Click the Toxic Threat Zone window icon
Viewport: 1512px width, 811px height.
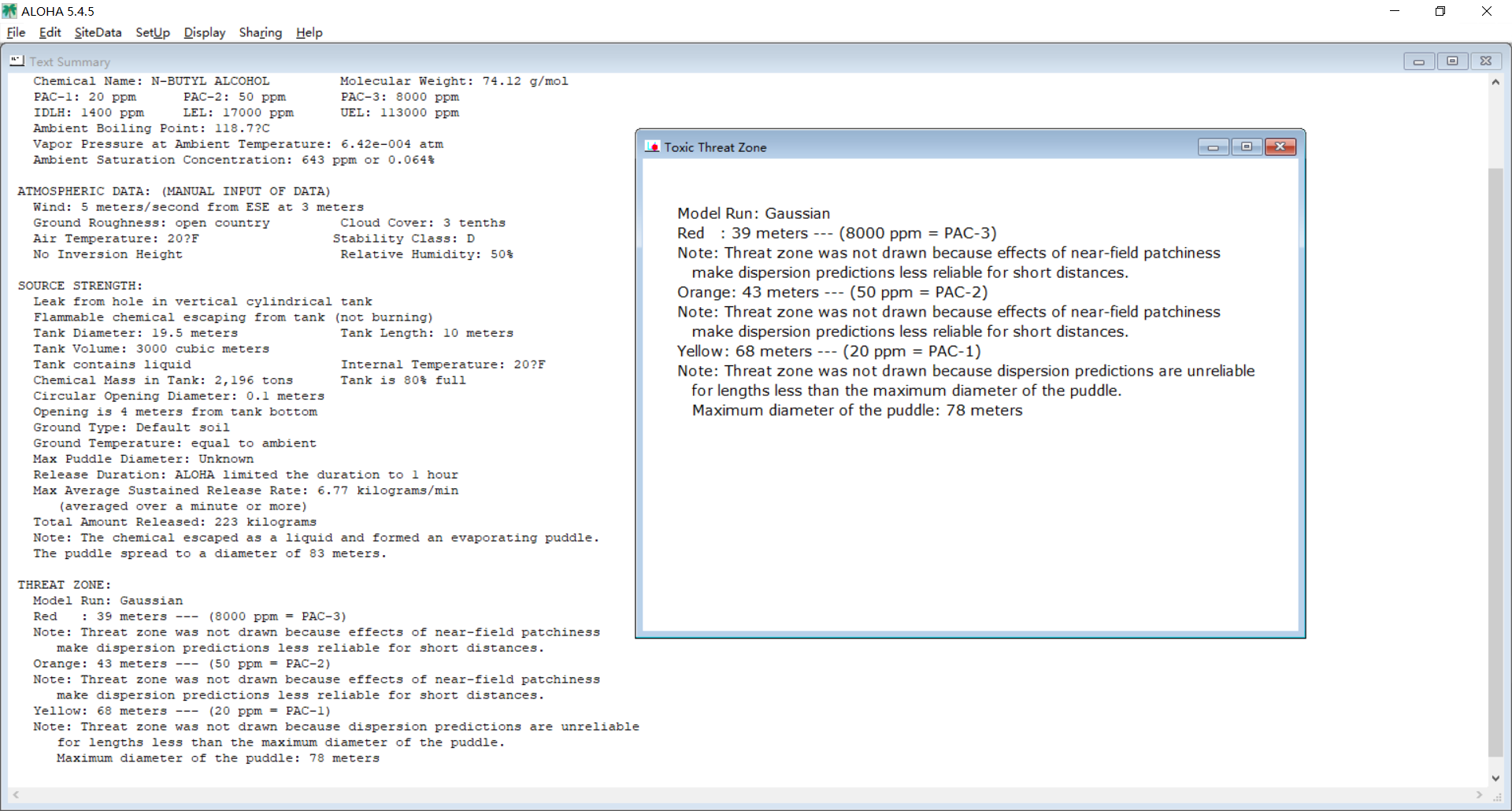coord(652,146)
